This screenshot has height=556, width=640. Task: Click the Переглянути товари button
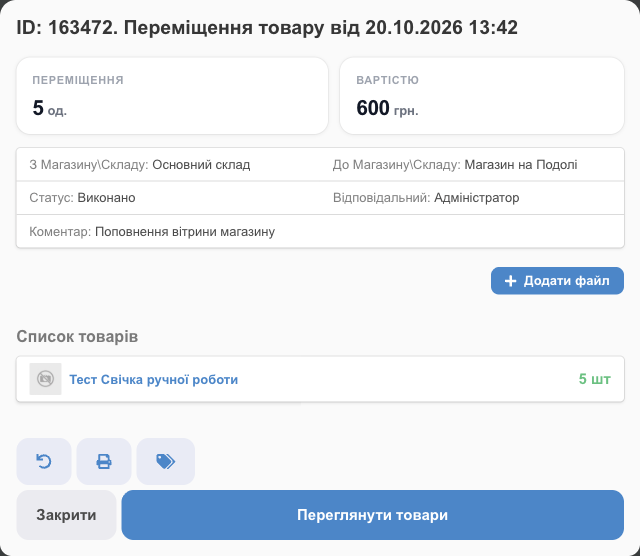tap(372, 515)
